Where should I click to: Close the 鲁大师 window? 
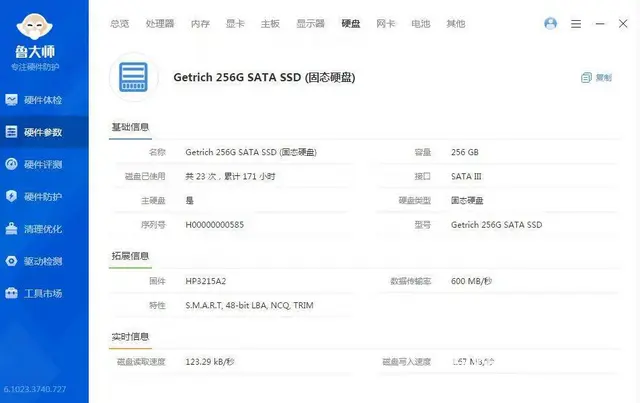[x=623, y=24]
